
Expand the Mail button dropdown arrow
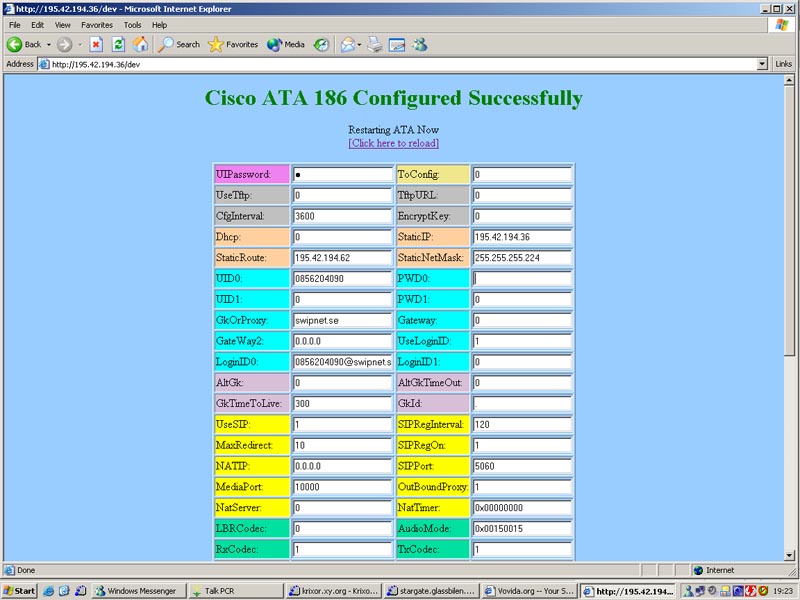(359, 45)
